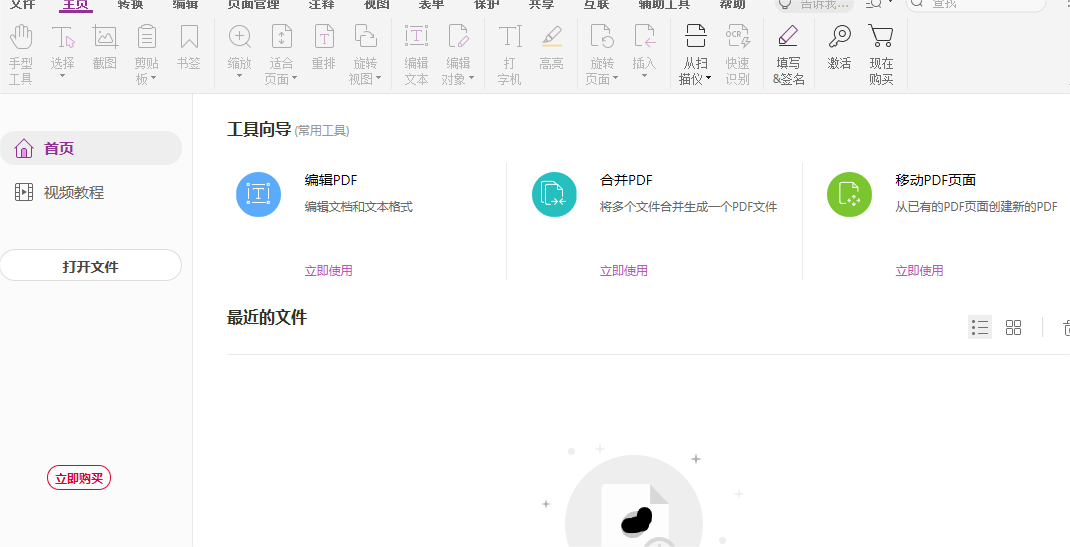Switch to the 页面管理 ribbon tab
1070x547 pixels.
[x=253, y=4]
